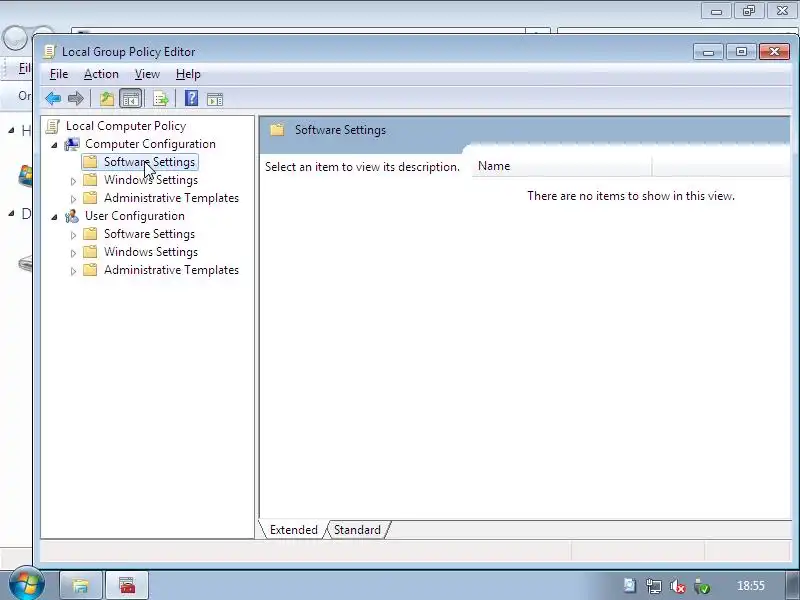Click the muted volume tray icon
The width and height of the screenshot is (800, 600).
tap(678, 586)
